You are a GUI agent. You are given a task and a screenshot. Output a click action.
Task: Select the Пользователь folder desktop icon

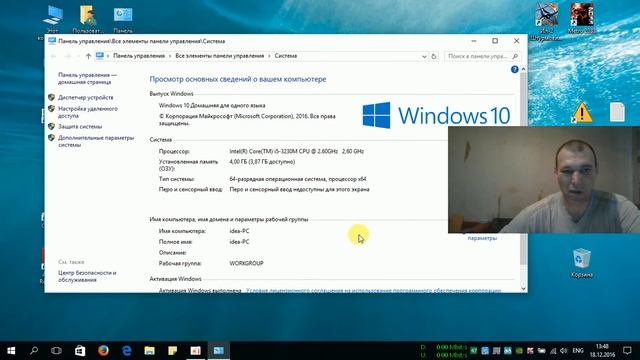[88, 18]
